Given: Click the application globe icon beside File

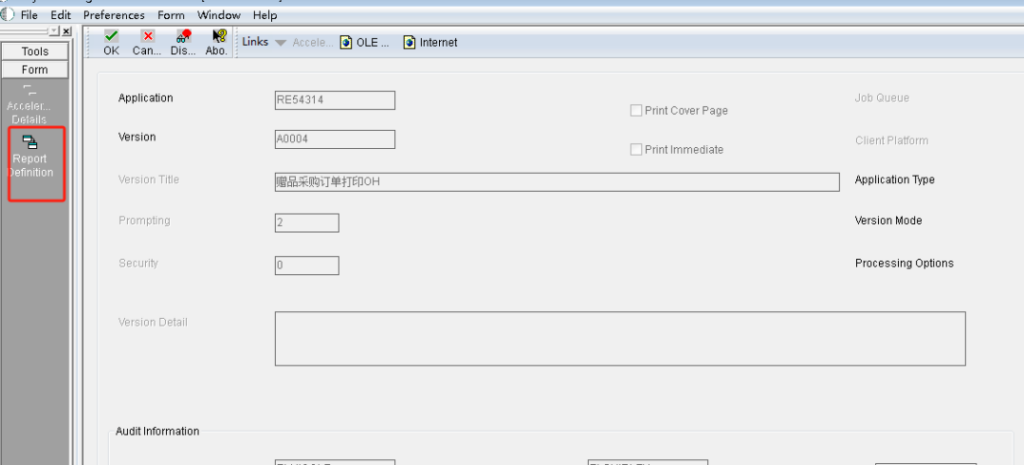Looking at the screenshot, I should [x=7, y=14].
